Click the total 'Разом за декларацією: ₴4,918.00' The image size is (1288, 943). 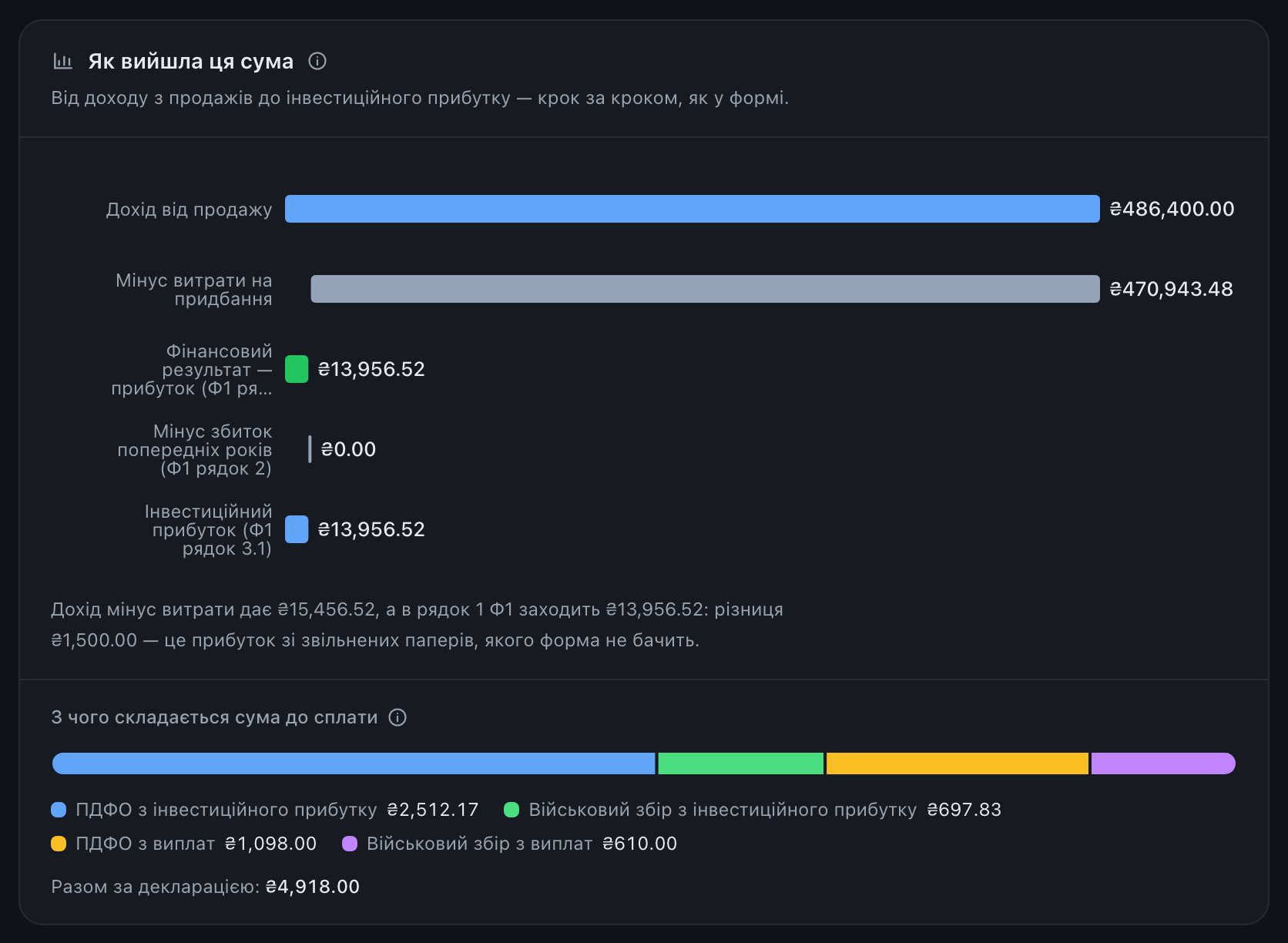click(206, 887)
